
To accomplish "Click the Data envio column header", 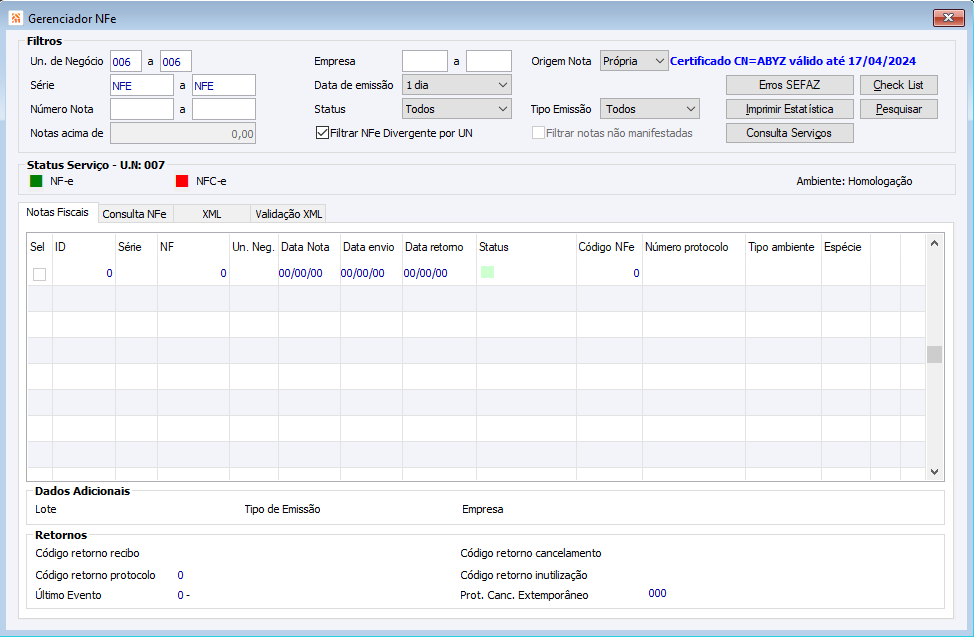I will click(x=371, y=247).
